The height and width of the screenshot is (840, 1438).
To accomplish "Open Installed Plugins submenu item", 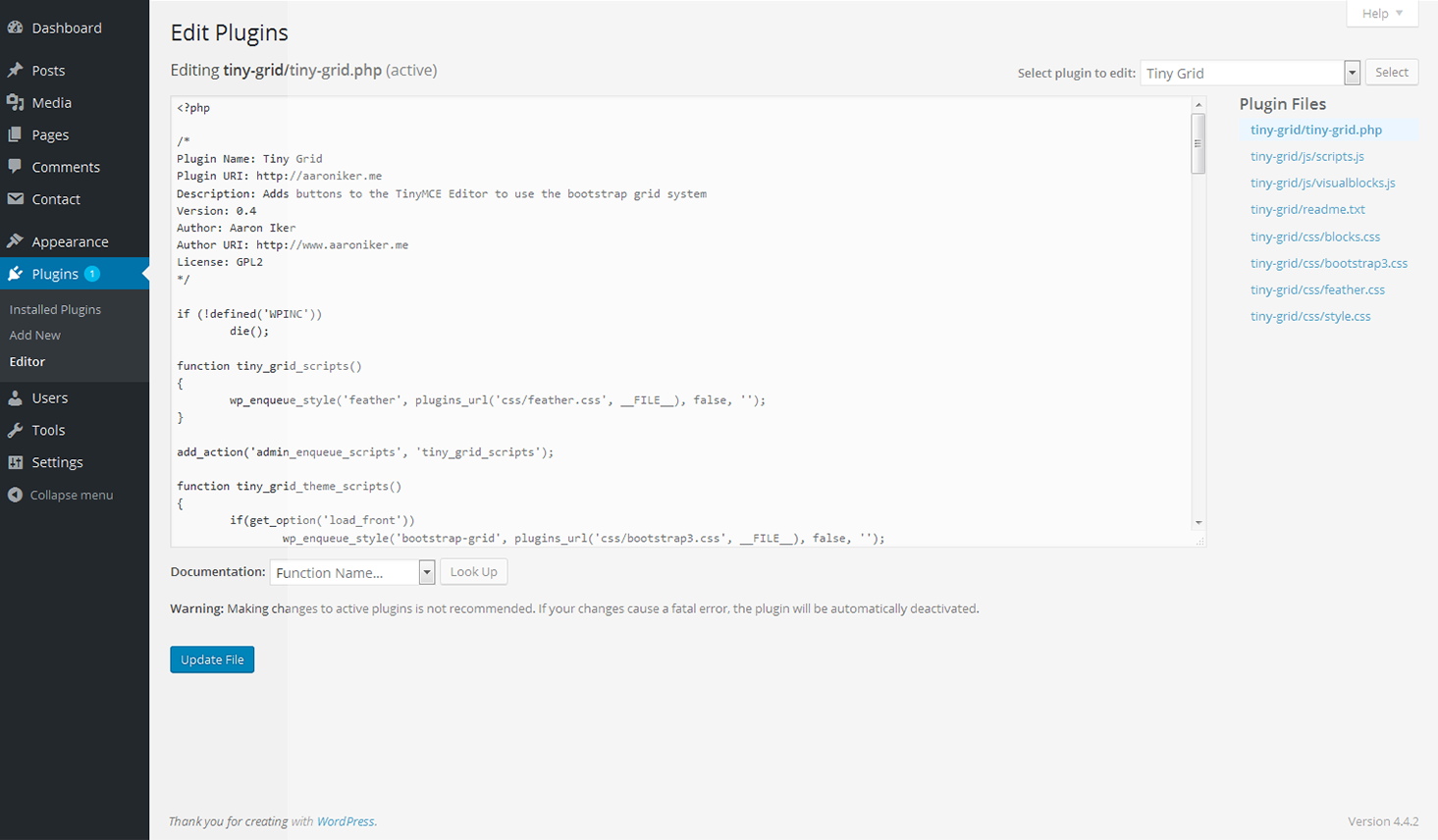I will [55, 309].
